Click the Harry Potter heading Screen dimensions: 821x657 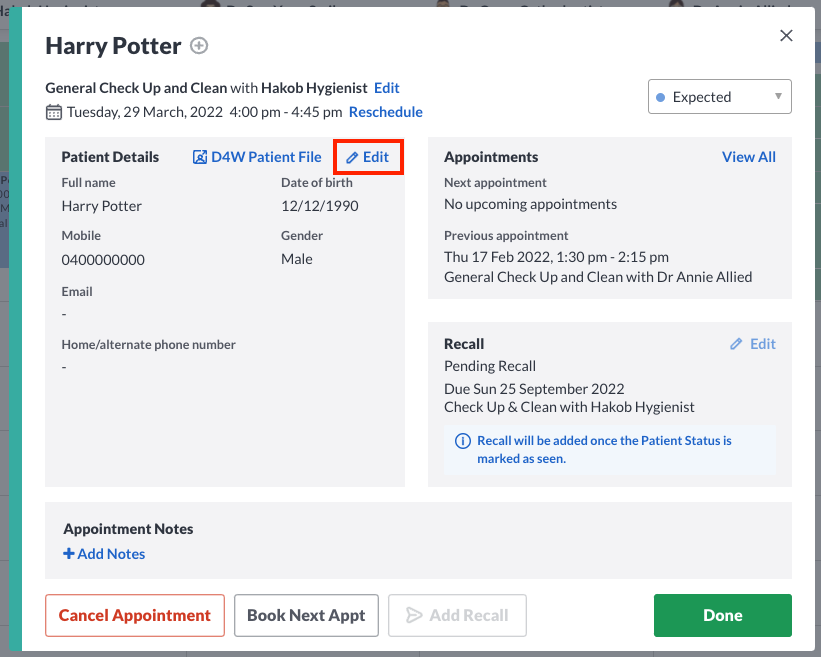113,46
